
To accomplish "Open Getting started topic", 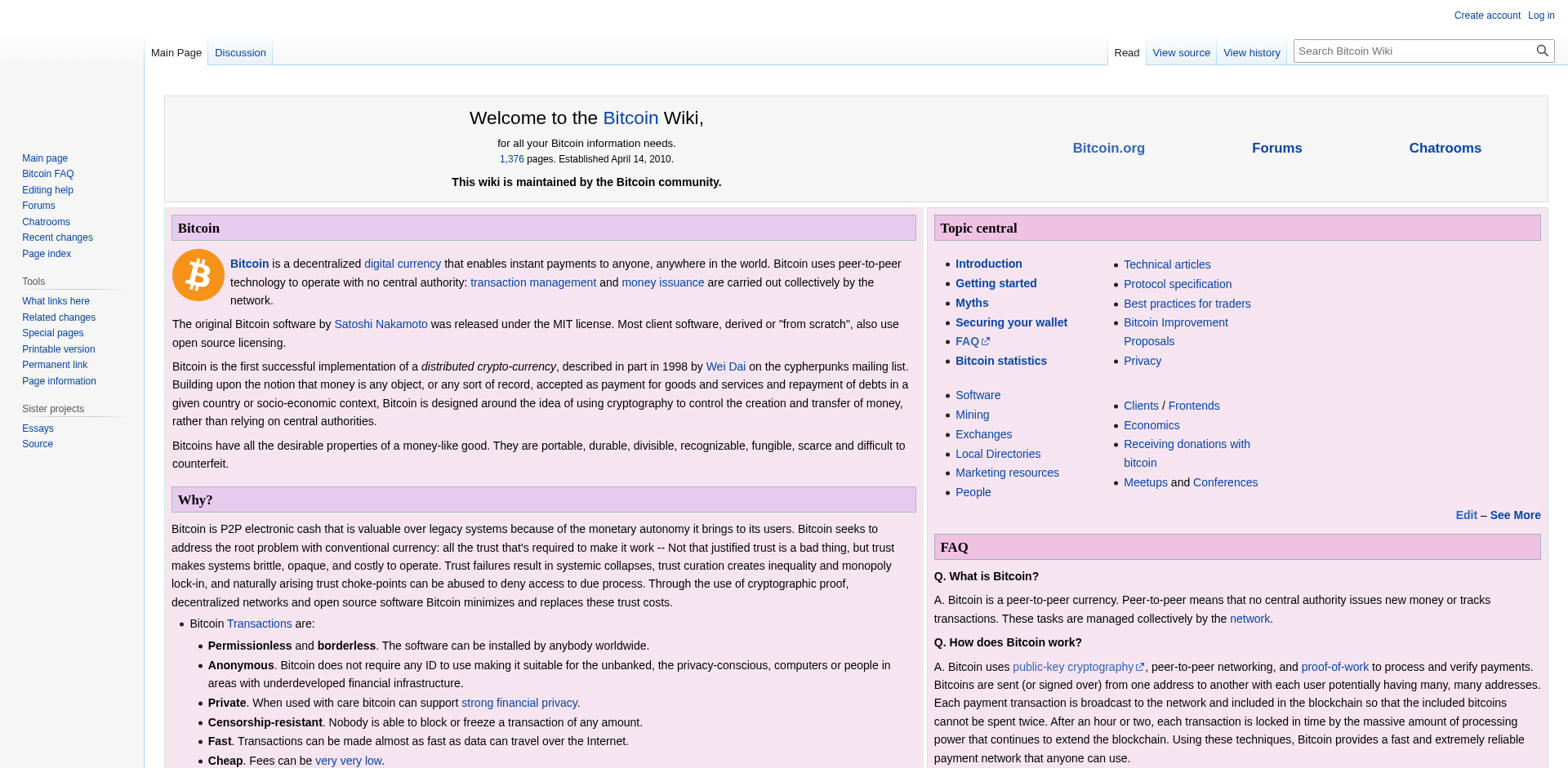I will click(996, 283).
